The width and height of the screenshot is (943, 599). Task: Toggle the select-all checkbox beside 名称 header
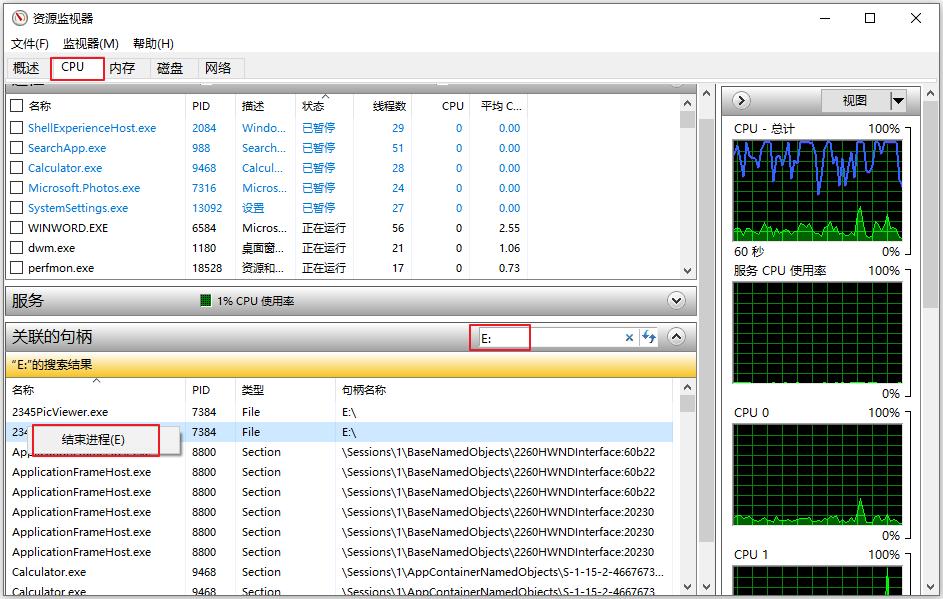coord(17,106)
